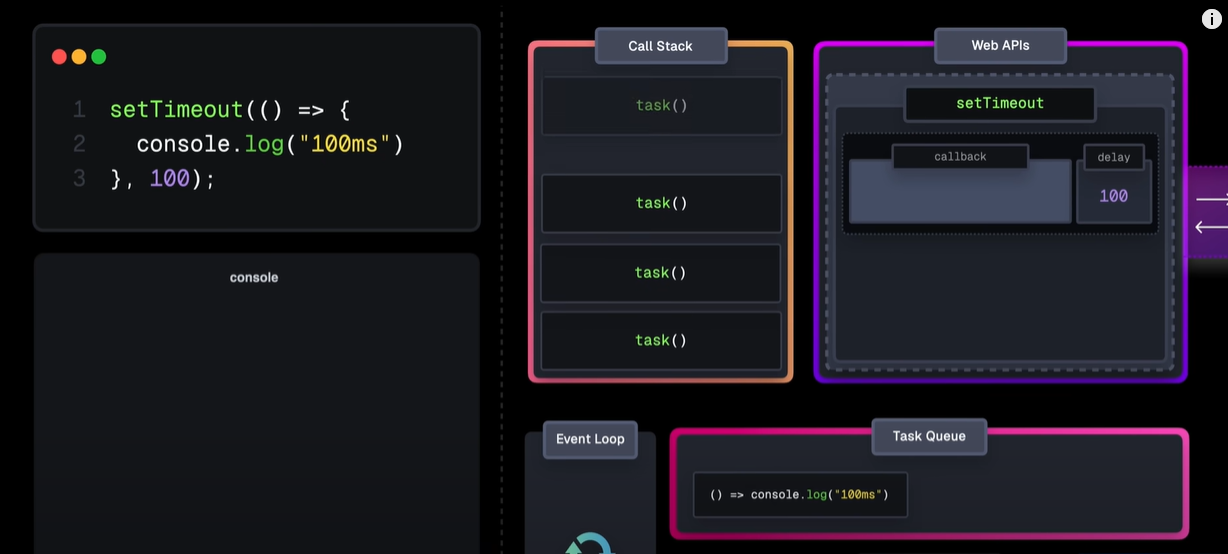Click the delay label tag
1228x554 pixels.
click(x=1114, y=157)
